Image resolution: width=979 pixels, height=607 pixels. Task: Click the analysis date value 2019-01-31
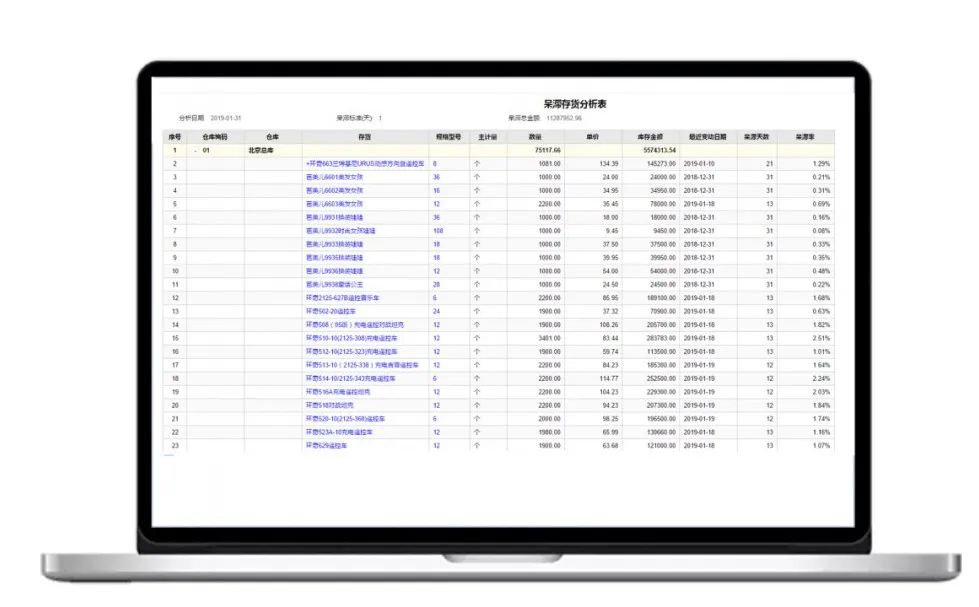click(x=226, y=118)
